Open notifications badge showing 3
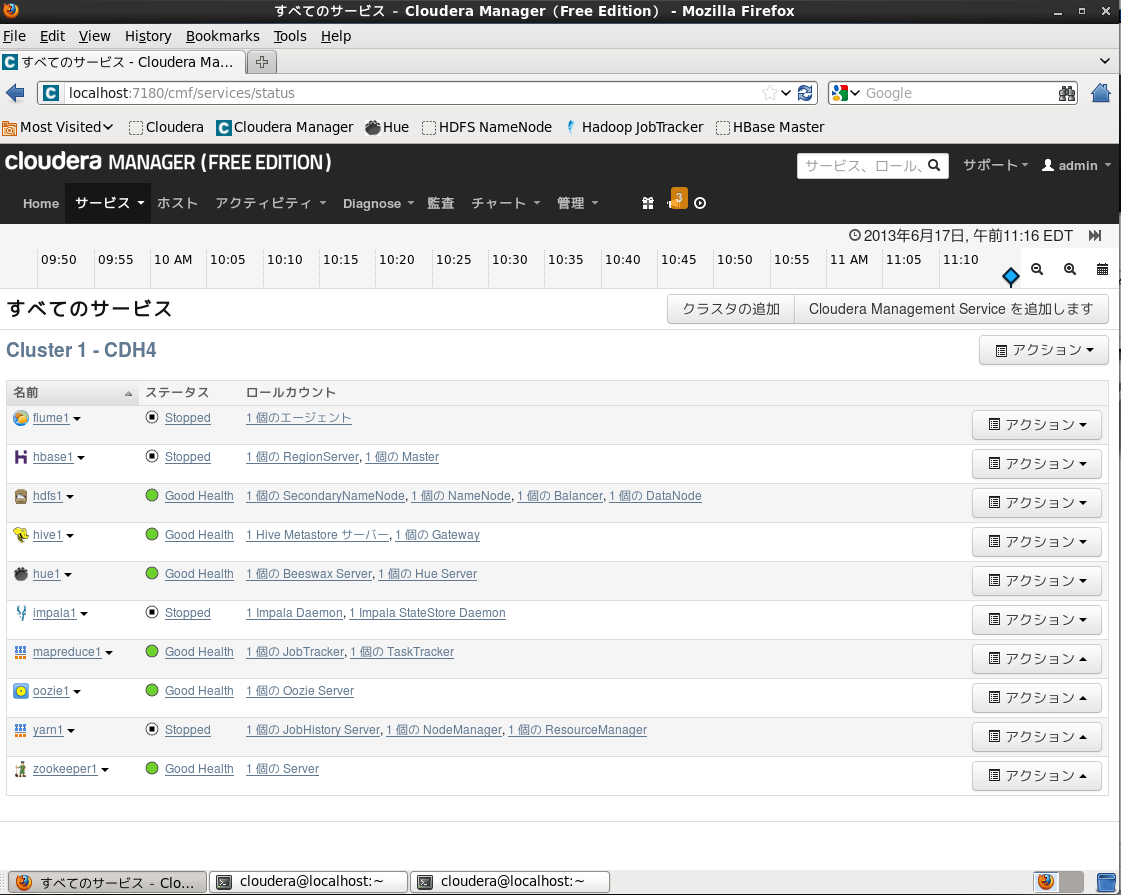This screenshot has height=895, width=1121. tap(678, 199)
